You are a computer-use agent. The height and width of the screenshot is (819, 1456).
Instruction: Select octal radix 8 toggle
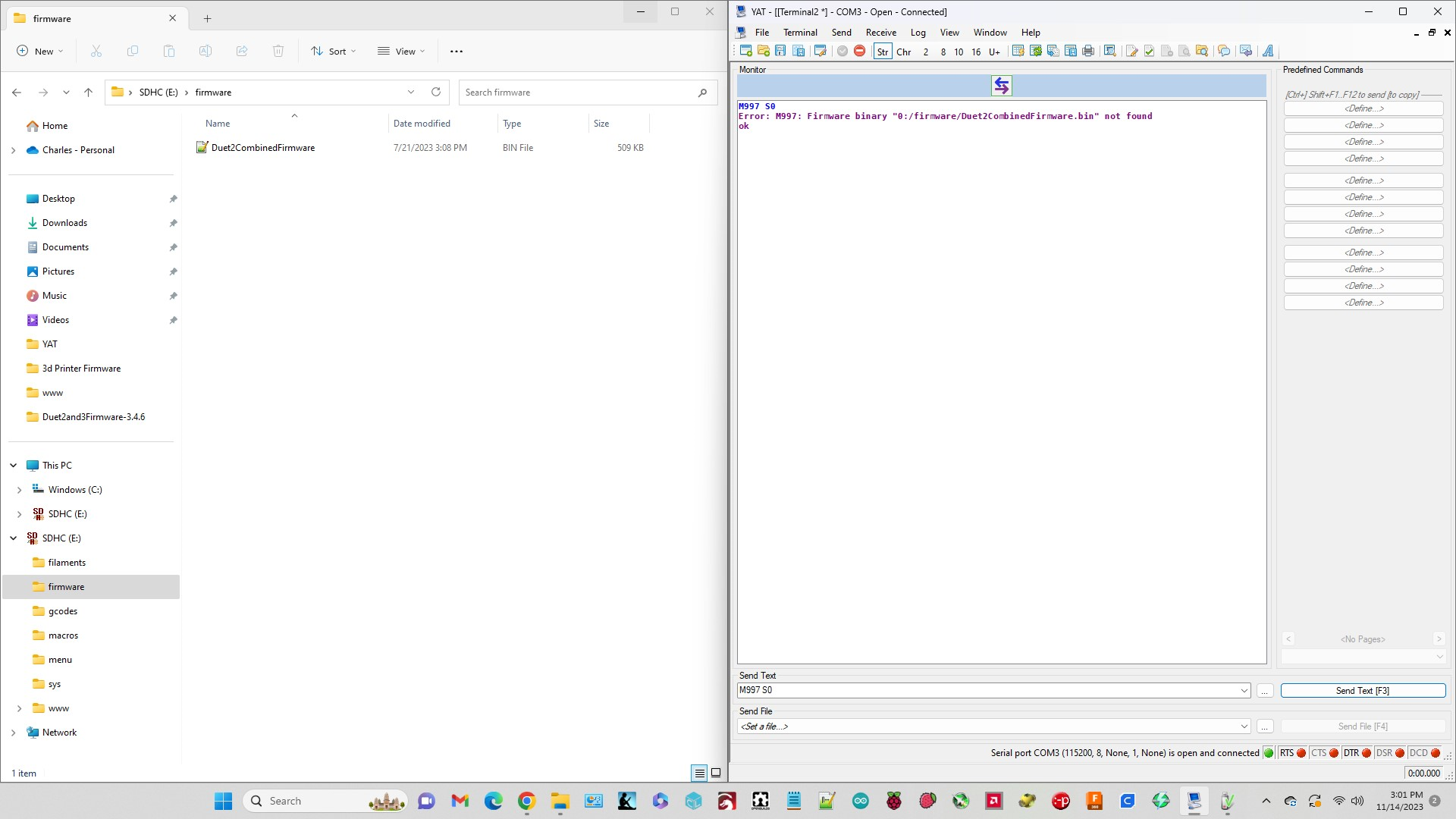click(x=943, y=52)
